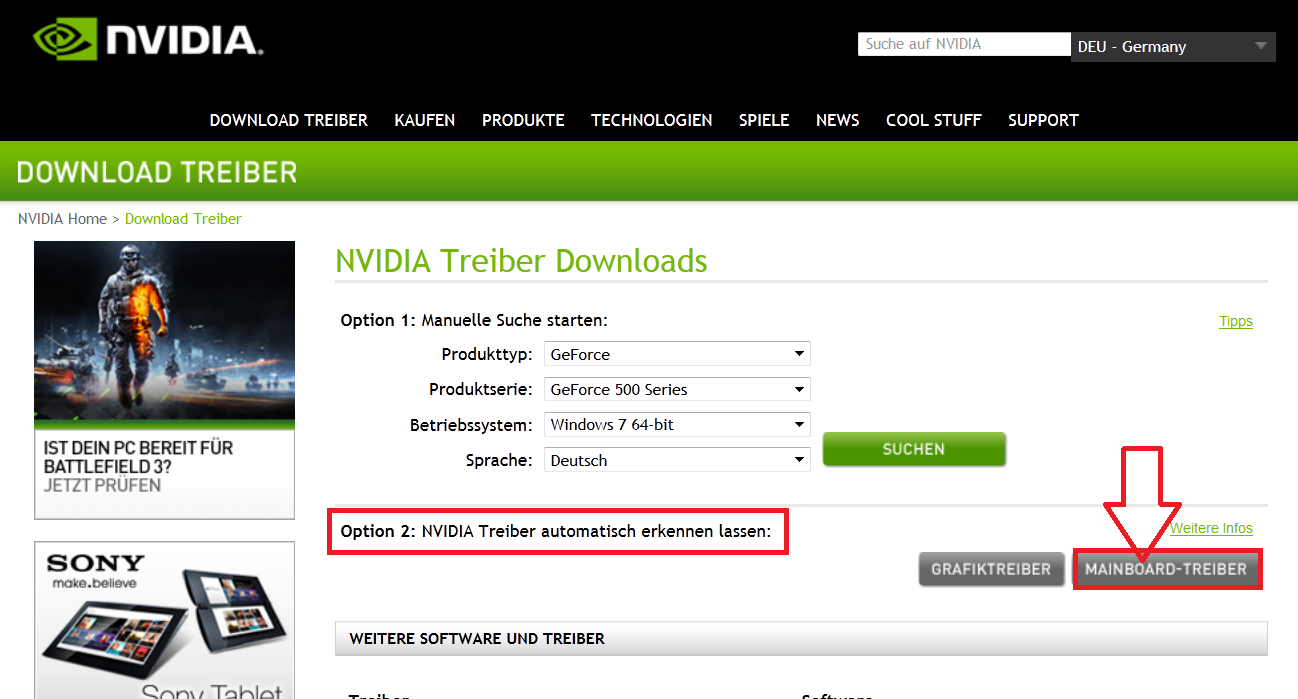This screenshot has height=699, width=1298.
Task: Go to NVIDIA Home breadcrumb
Action: (x=62, y=219)
